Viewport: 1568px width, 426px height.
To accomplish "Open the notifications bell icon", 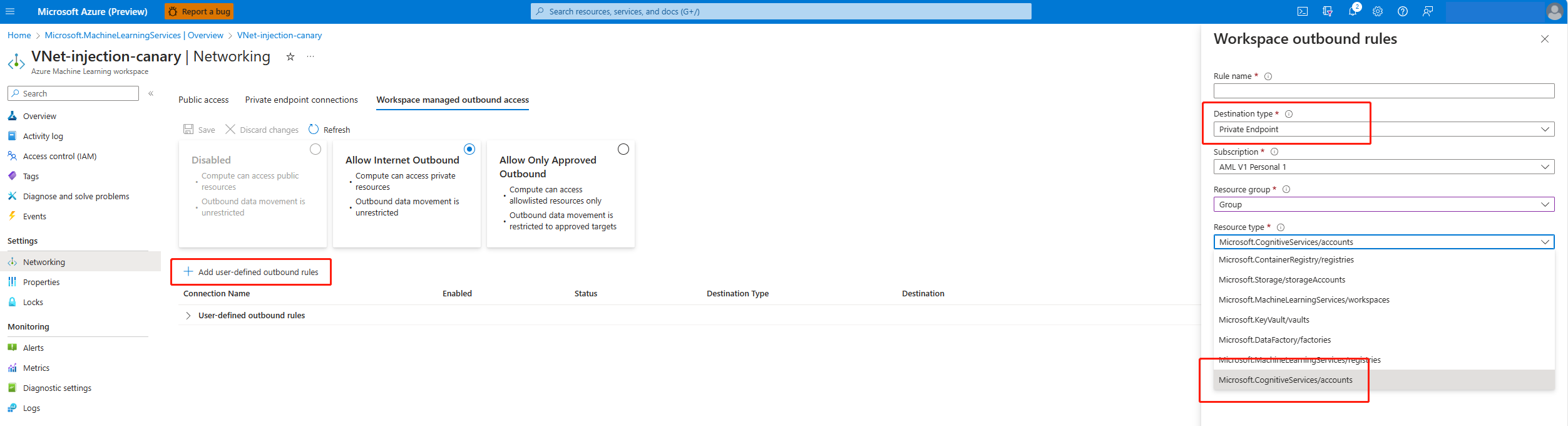I will tap(1353, 11).
